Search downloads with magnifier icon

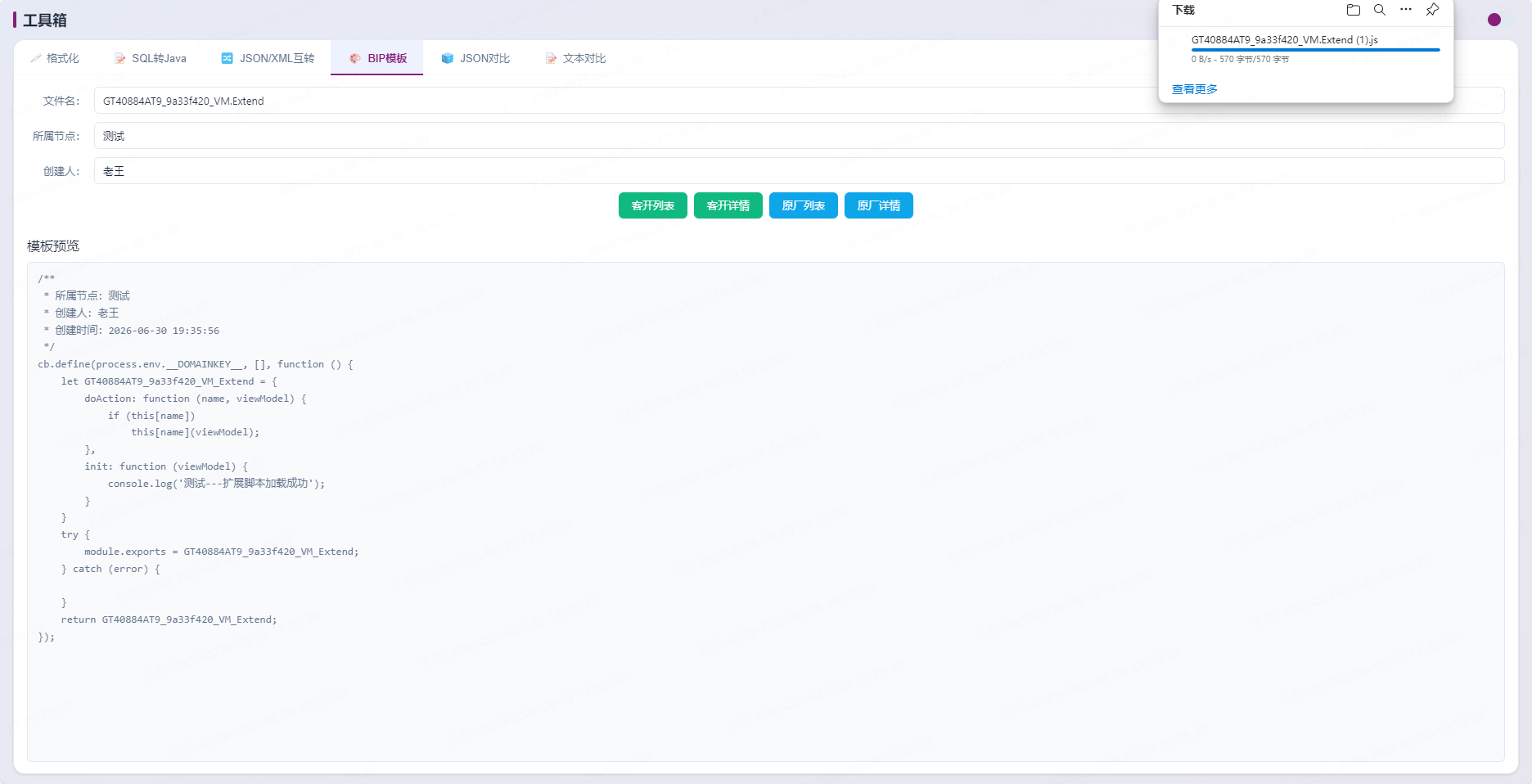tap(1380, 10)
